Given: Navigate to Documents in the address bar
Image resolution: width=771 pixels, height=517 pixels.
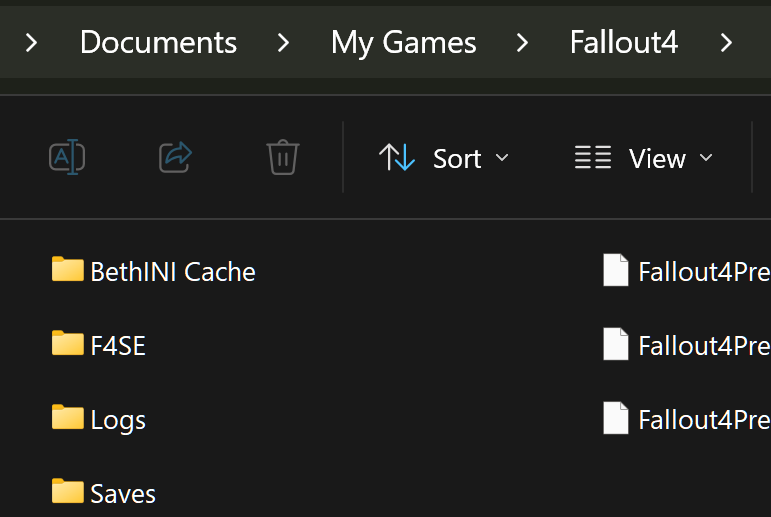Looking at the screenshot, I should (158, 42).
